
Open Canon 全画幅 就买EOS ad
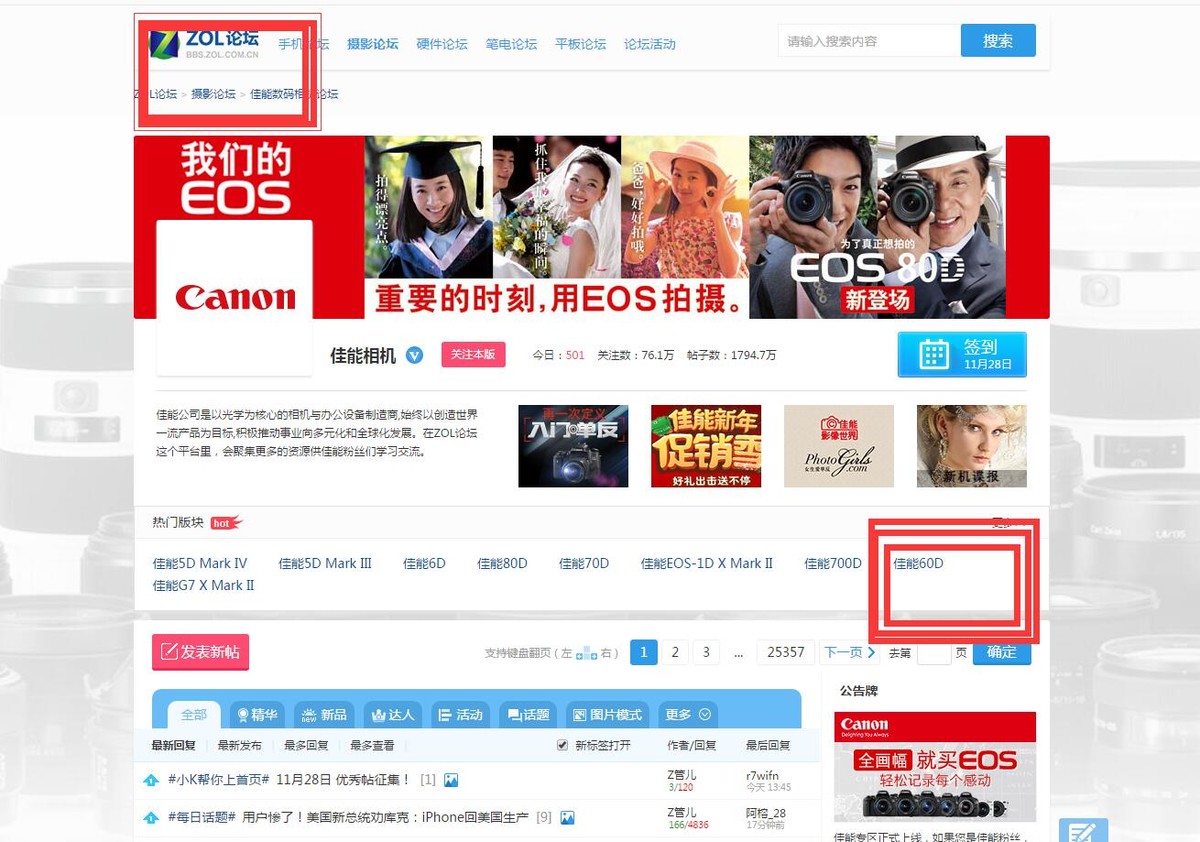[x=935, y=766]
